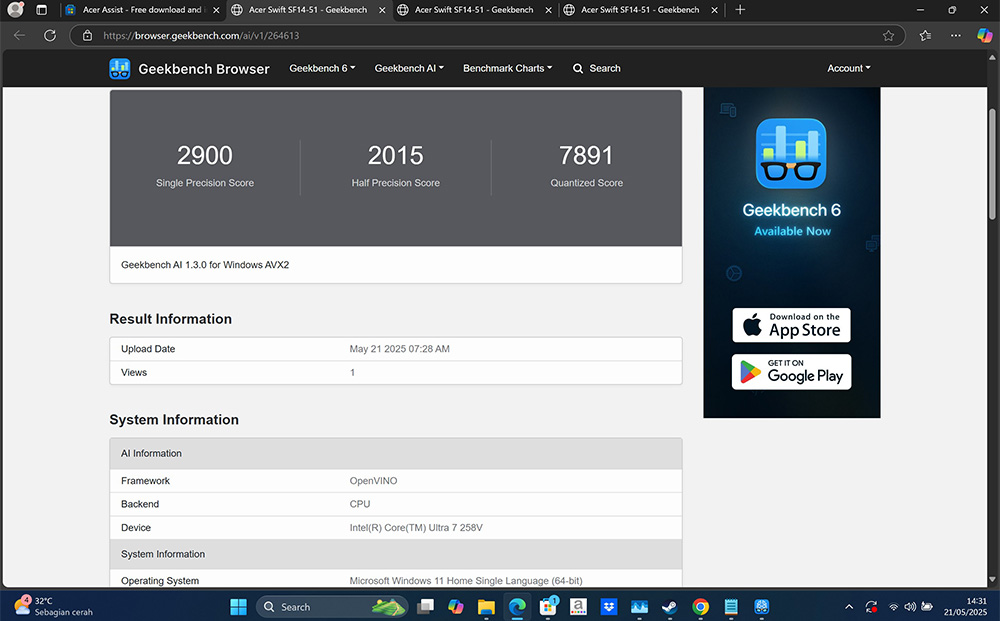This screenshot has height=621, width=1000.
Task: Click the browser profile avatar
Action: click(15, 10)
